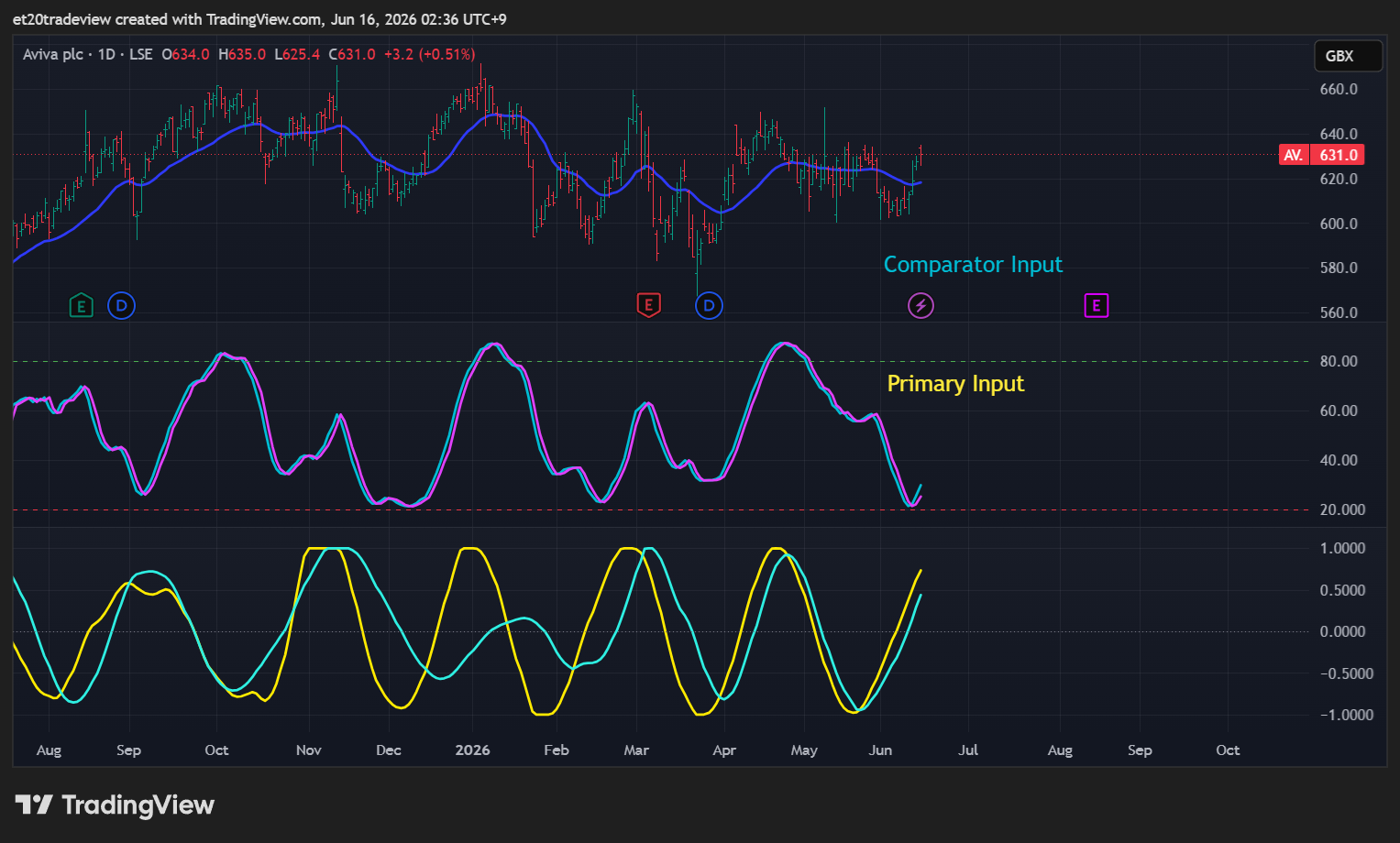Click the red 631.0 price label
1400x843 pixels.
click(x=1339, y=155)
